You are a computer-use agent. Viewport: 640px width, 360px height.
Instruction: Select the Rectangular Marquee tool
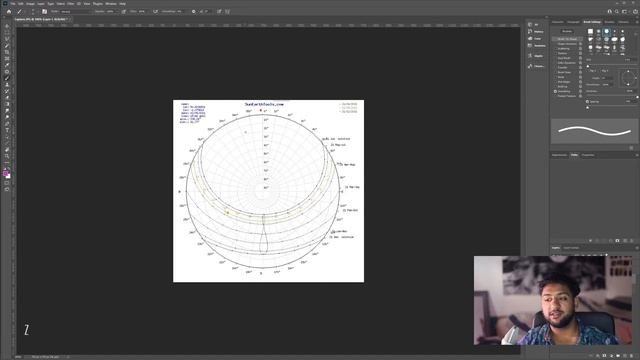[x=7, y=33]
